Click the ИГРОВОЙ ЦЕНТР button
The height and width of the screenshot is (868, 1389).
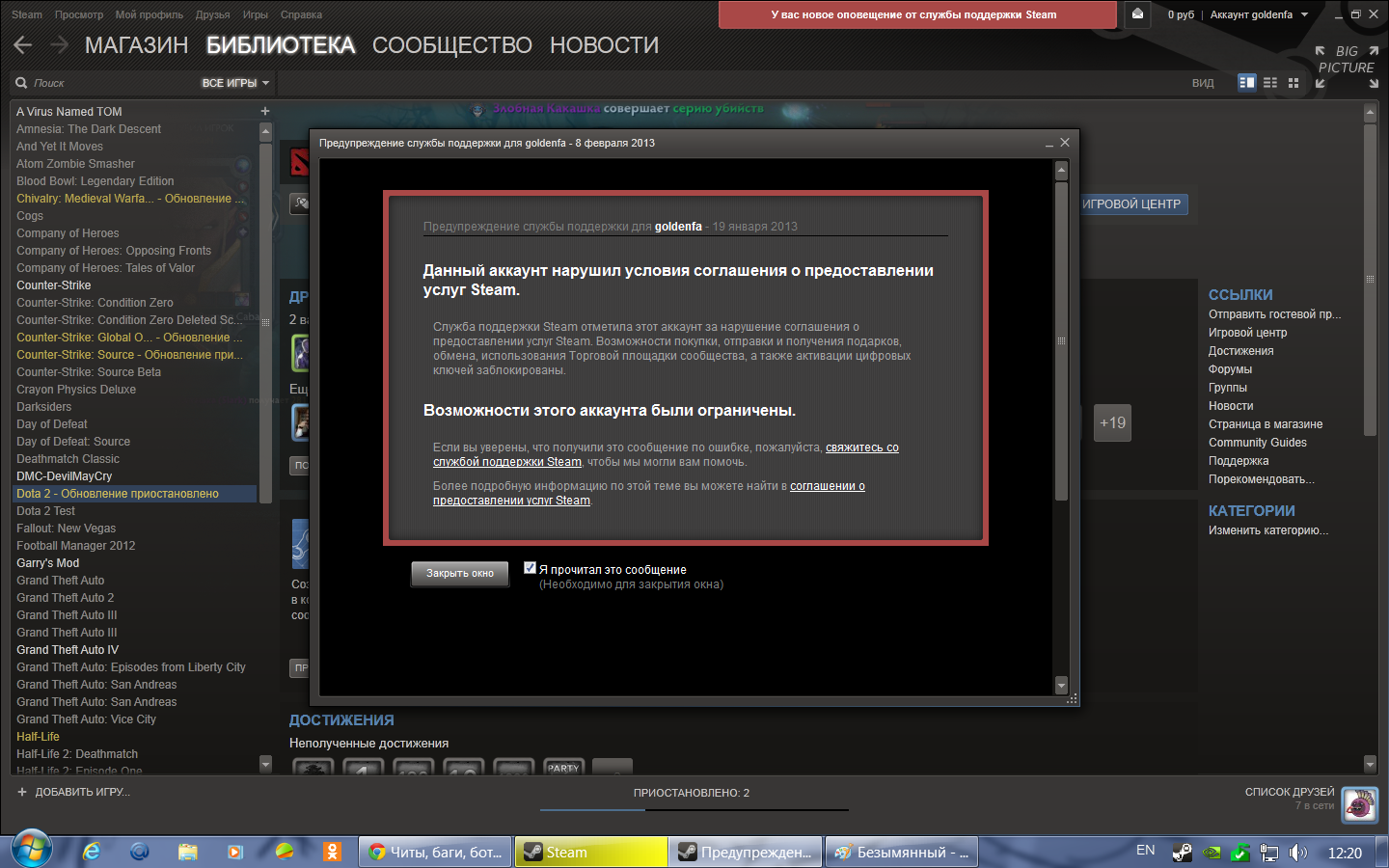[x=1131, y=204]
